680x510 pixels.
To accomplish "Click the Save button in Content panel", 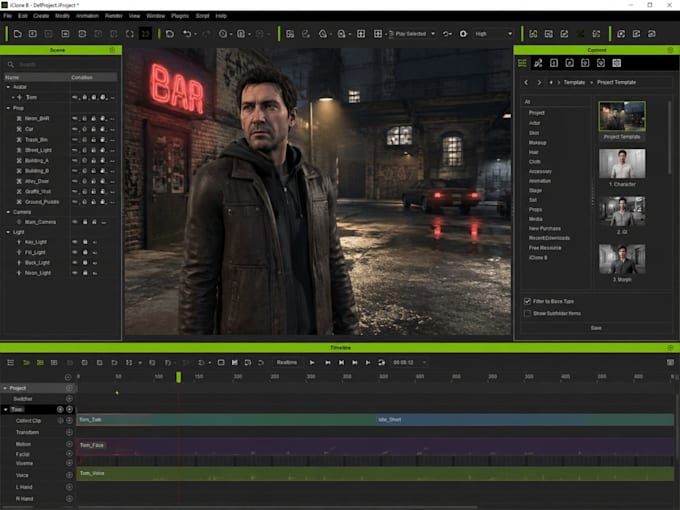I will [596, 328].
